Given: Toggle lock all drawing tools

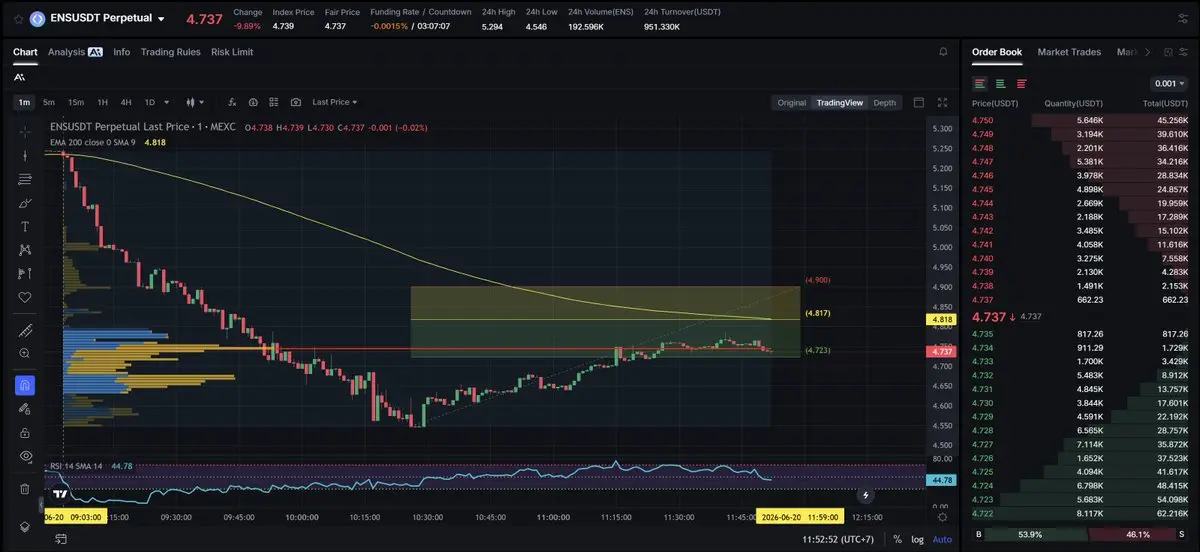Looking at the screenshot, I should click(x=25, y=433).
